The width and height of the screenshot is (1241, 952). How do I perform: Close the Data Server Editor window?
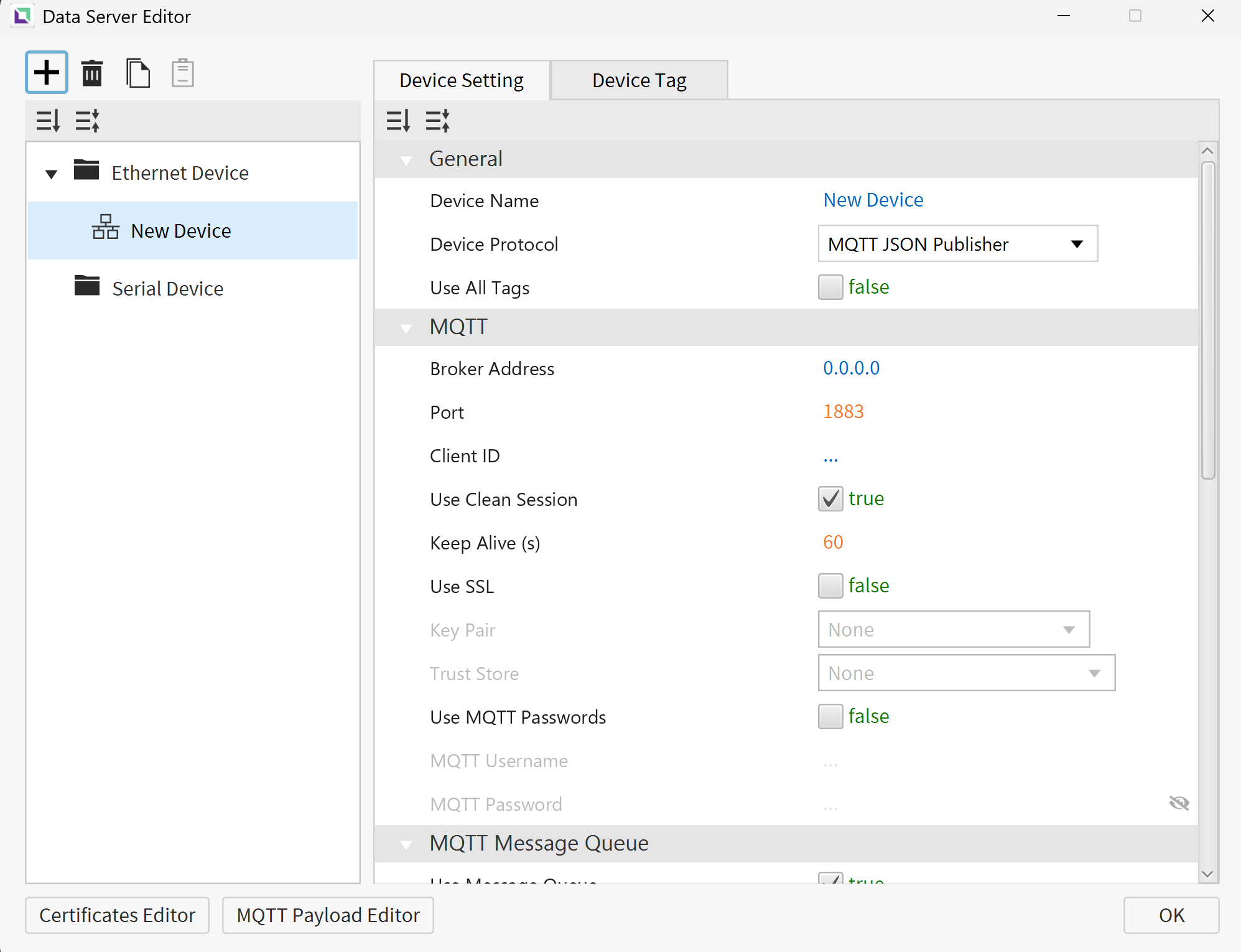pos(1208,16)
